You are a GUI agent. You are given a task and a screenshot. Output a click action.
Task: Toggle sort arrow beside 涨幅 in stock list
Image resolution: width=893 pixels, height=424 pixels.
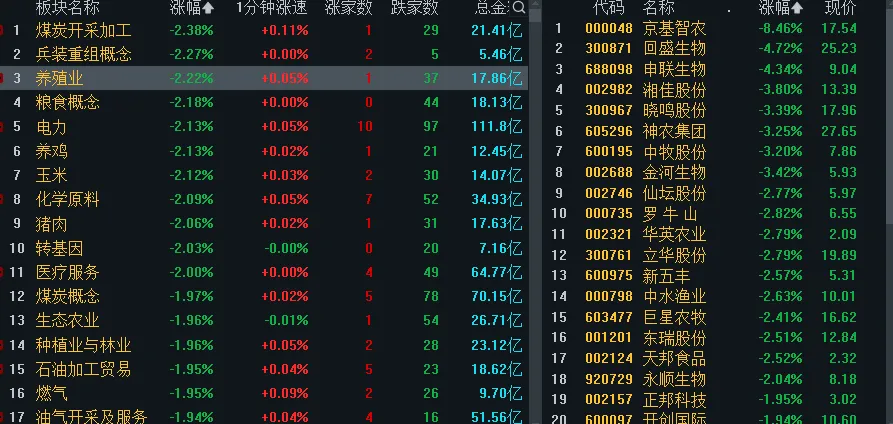tap(797, 8)
